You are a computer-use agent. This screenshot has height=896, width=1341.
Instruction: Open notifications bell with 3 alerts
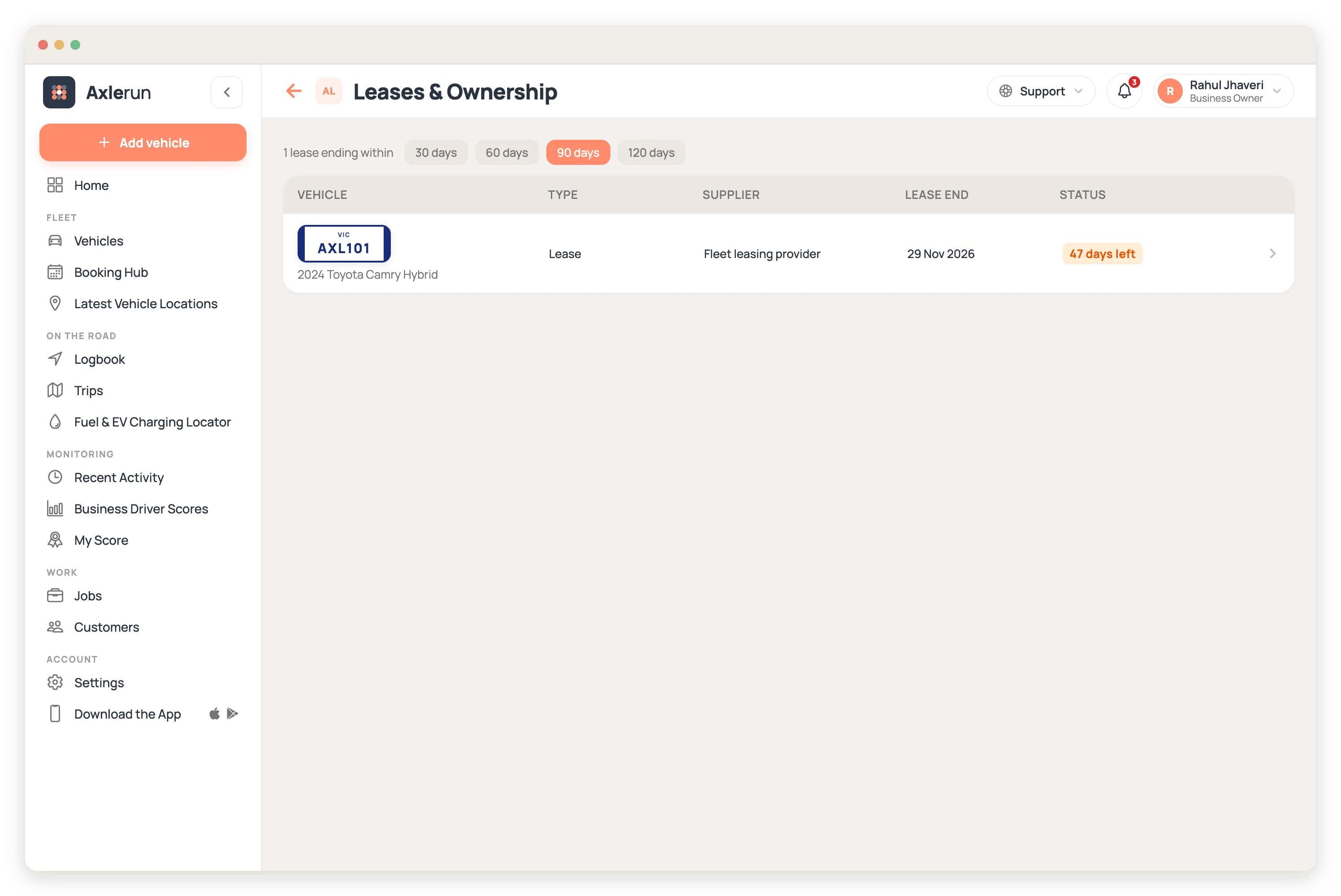point(1125,91)
